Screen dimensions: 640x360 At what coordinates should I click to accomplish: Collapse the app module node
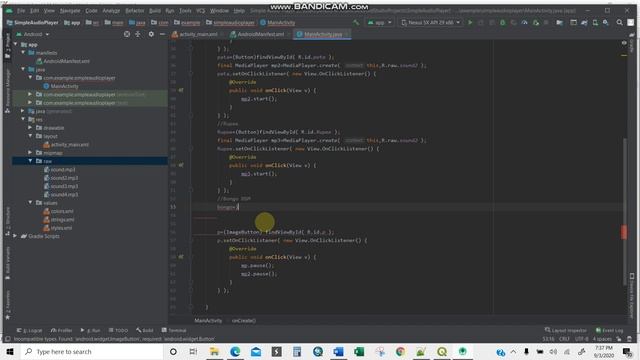click(16, 44)
